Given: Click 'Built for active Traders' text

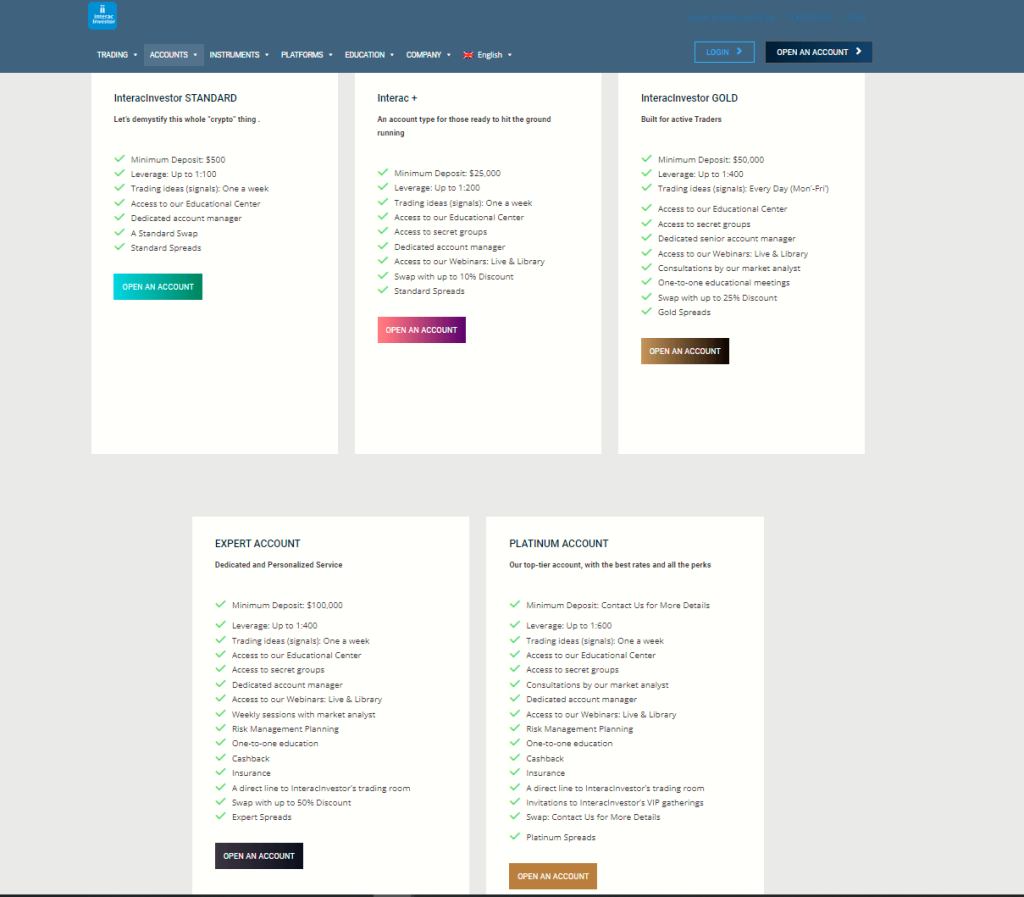Looking at the screenshot, I should pyautogui.click(x=681, y=119).
